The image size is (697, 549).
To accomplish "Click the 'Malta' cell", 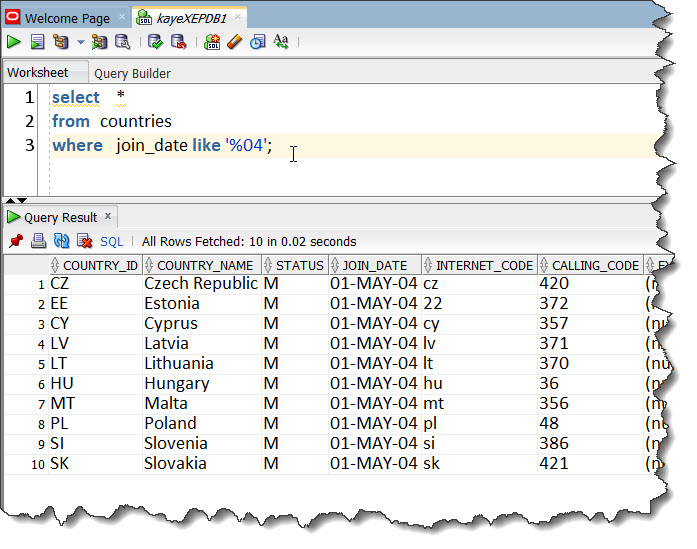I will click(201, 404).
